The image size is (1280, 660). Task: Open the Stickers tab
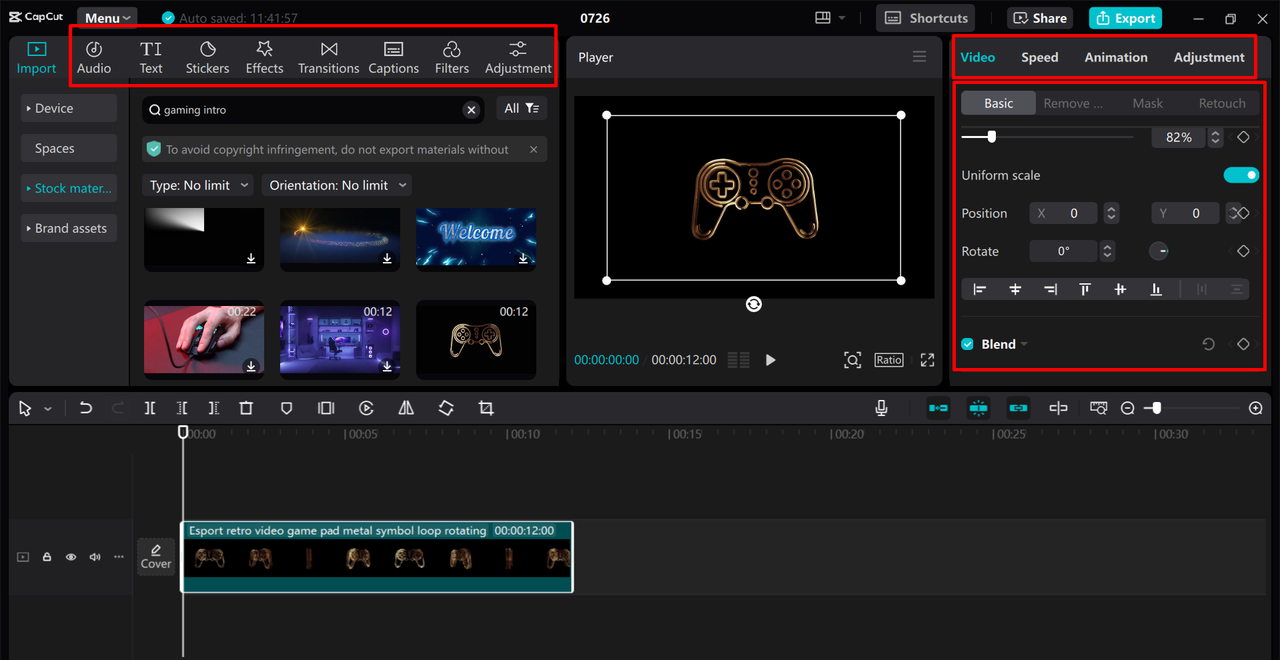coord(207,58)
